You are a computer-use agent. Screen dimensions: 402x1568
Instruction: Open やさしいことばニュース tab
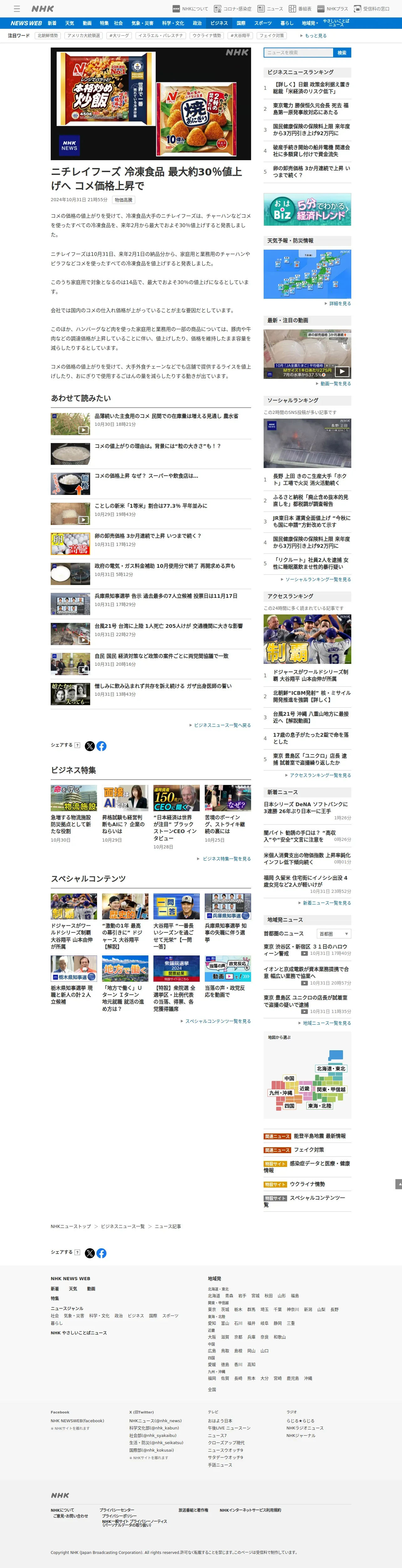point(336,23)
